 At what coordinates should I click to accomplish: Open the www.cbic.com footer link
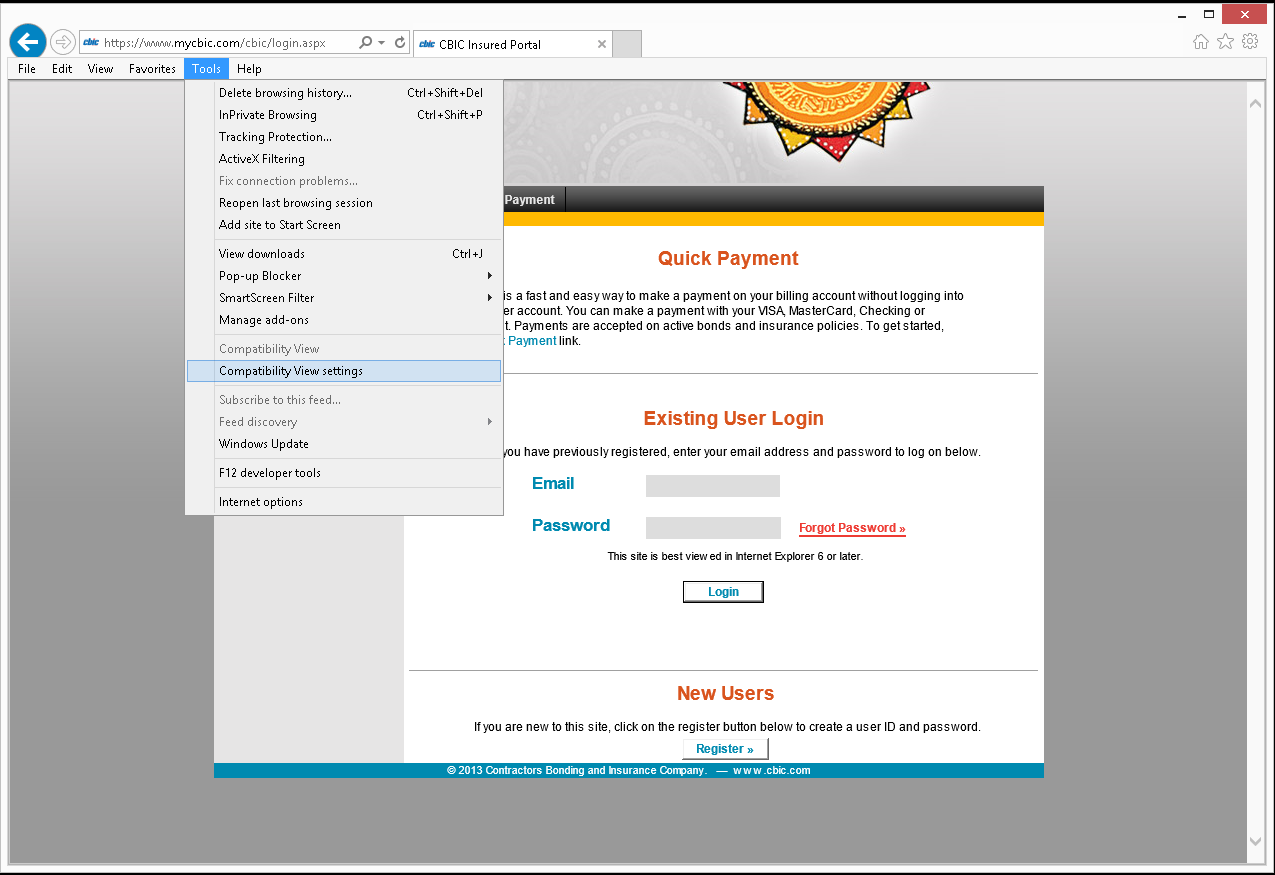772,771
